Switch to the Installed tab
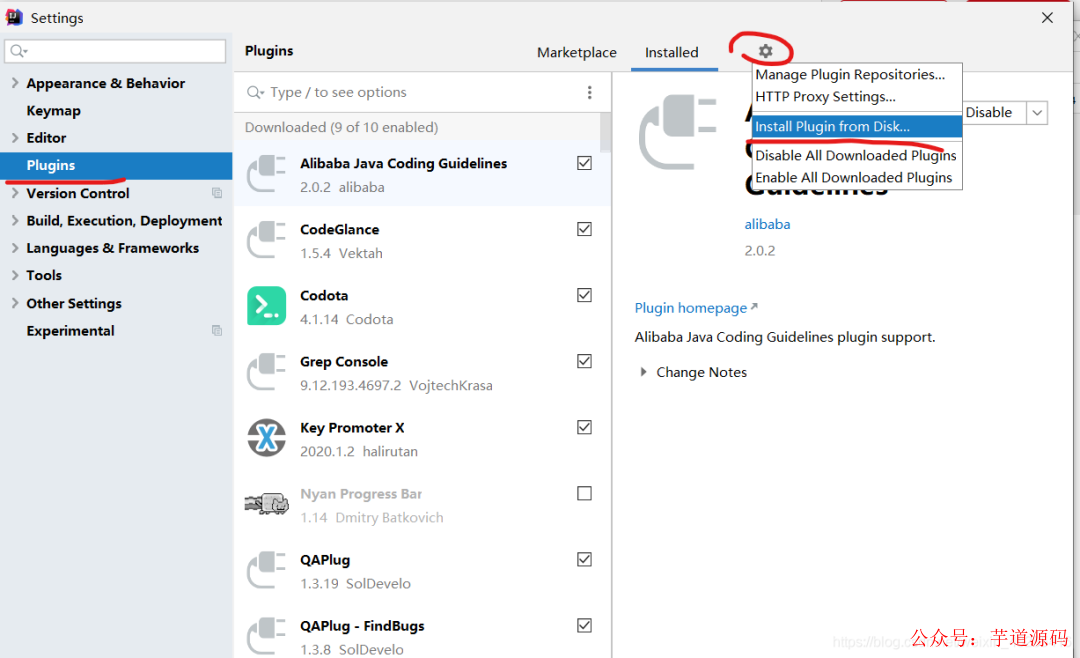 (x=672, y=52)
